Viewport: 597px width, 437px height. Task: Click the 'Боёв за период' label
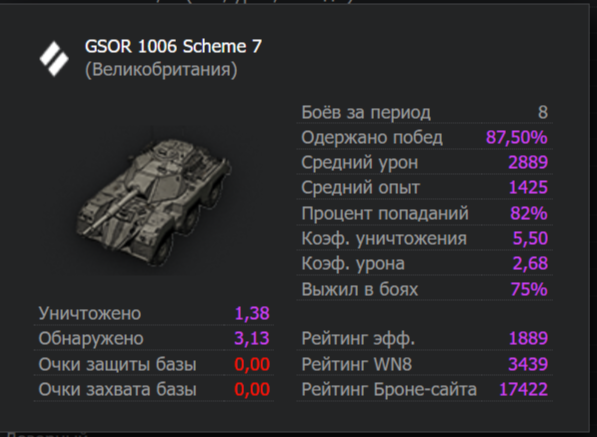pos(366,113)
